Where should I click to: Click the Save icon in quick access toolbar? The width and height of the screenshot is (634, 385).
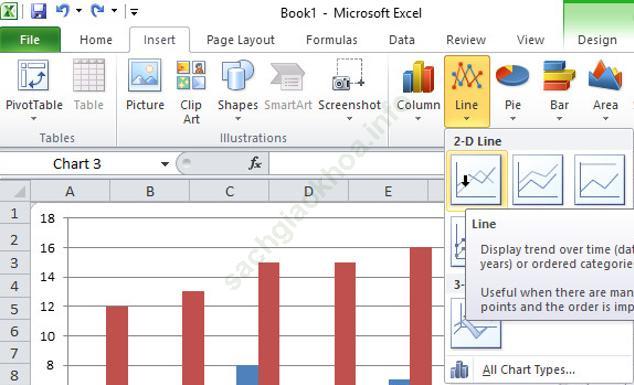point(38,11)
